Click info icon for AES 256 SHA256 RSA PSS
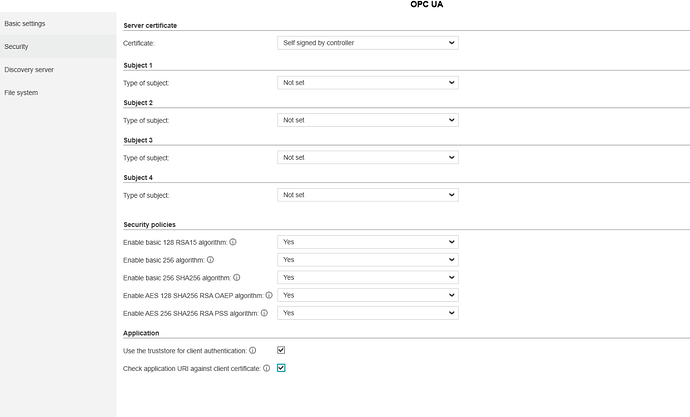This screenshot has height=417, width=690. click(264, 313)
